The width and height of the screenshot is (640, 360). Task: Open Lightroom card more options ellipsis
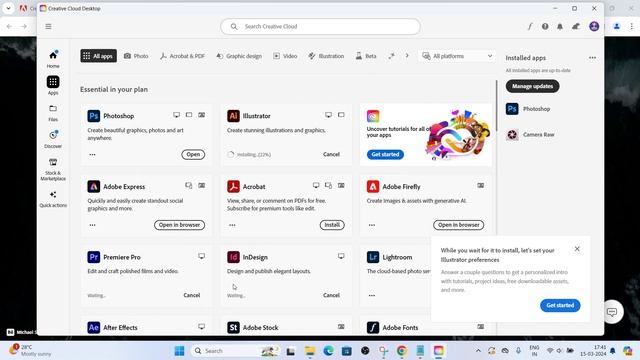coord(372,296)
